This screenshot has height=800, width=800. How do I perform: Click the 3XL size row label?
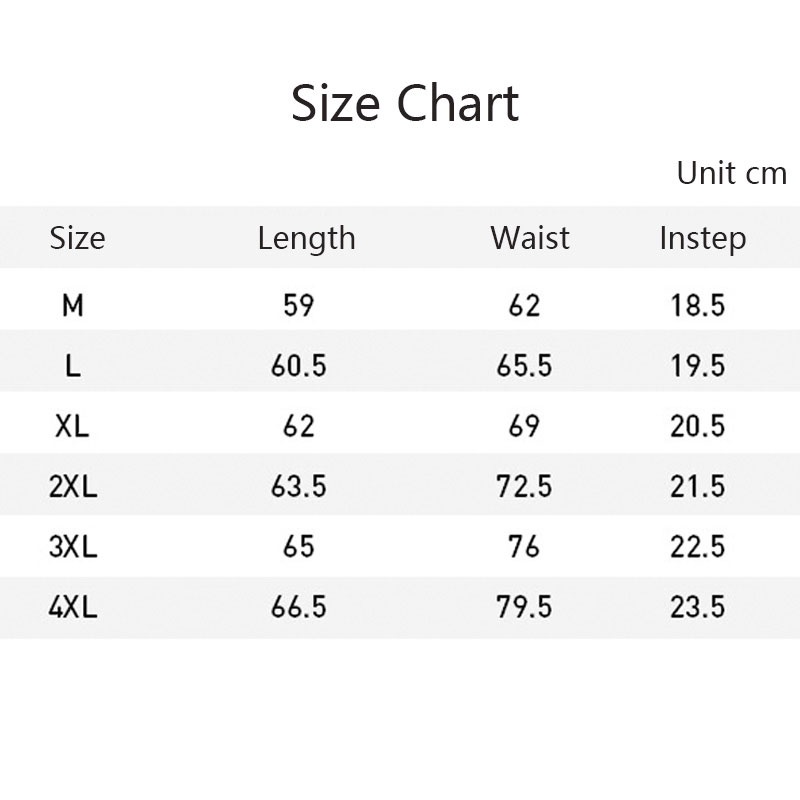click(72, 547)
